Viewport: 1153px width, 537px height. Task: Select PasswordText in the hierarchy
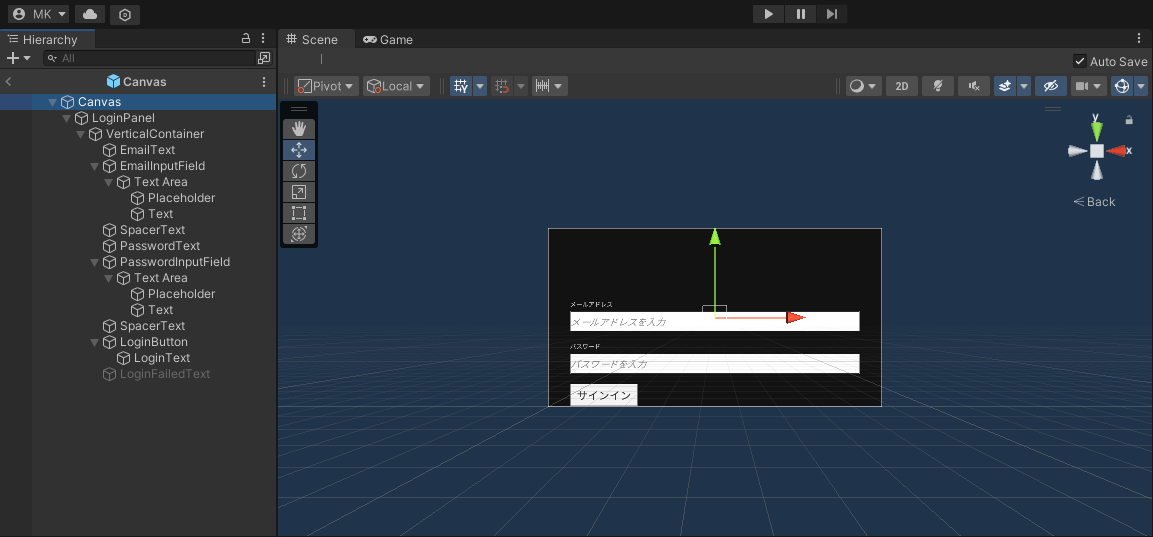coord(160,246)
